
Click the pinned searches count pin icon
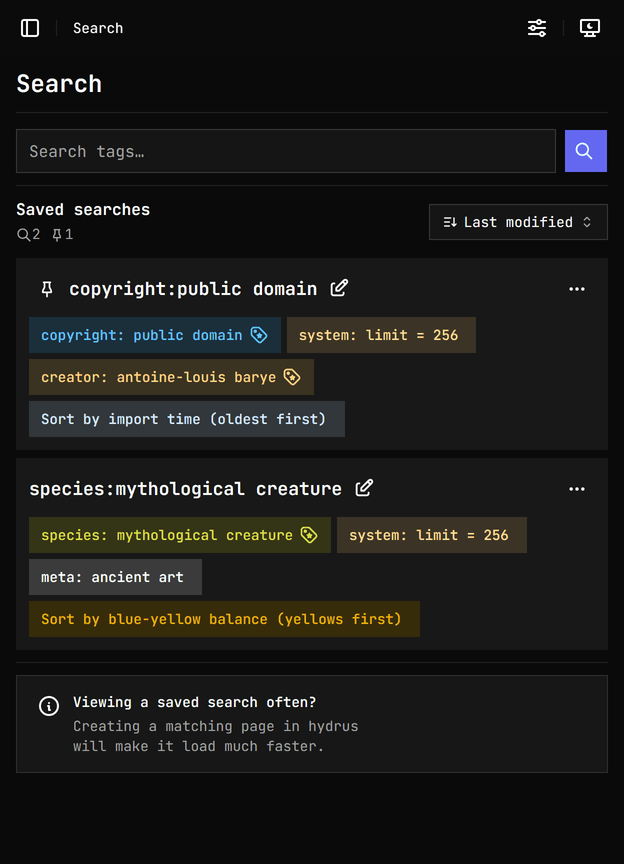[x=57, y=235]
